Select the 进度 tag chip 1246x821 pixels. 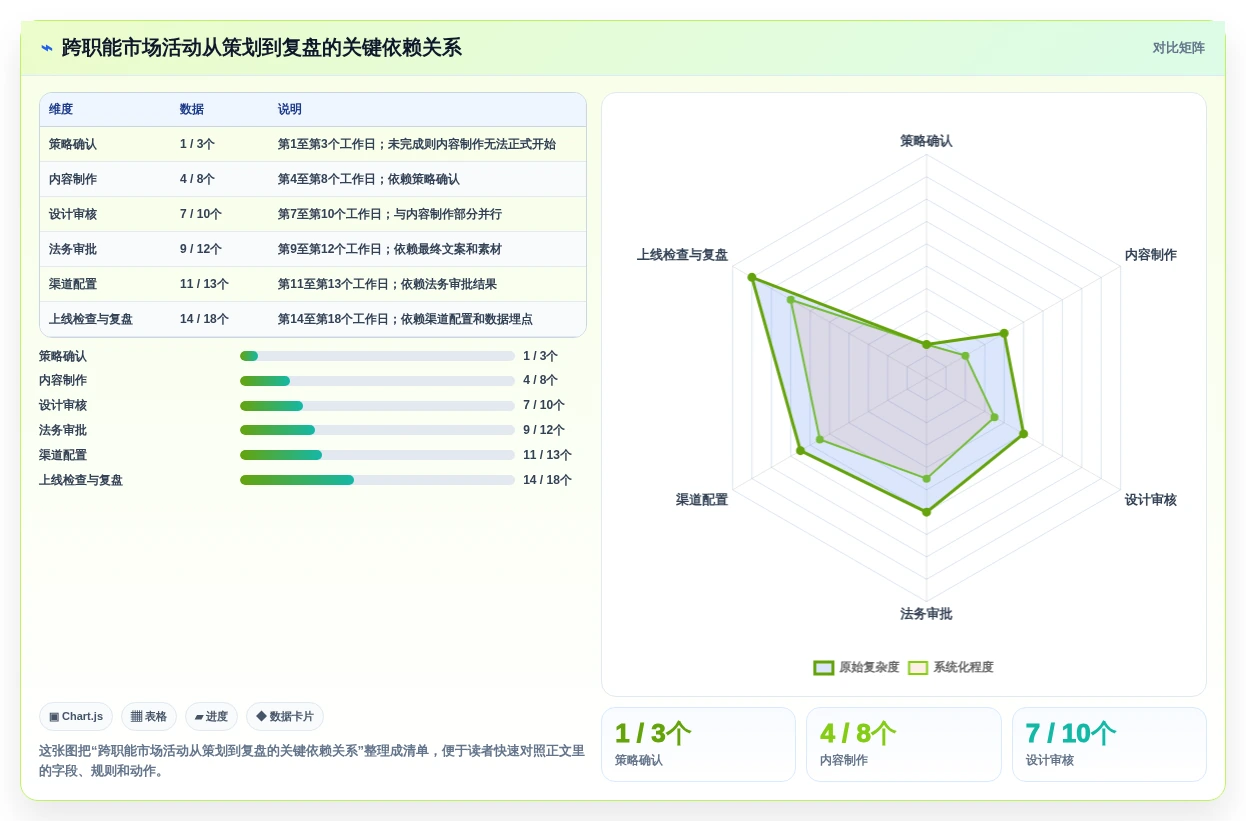coord(211,716)
